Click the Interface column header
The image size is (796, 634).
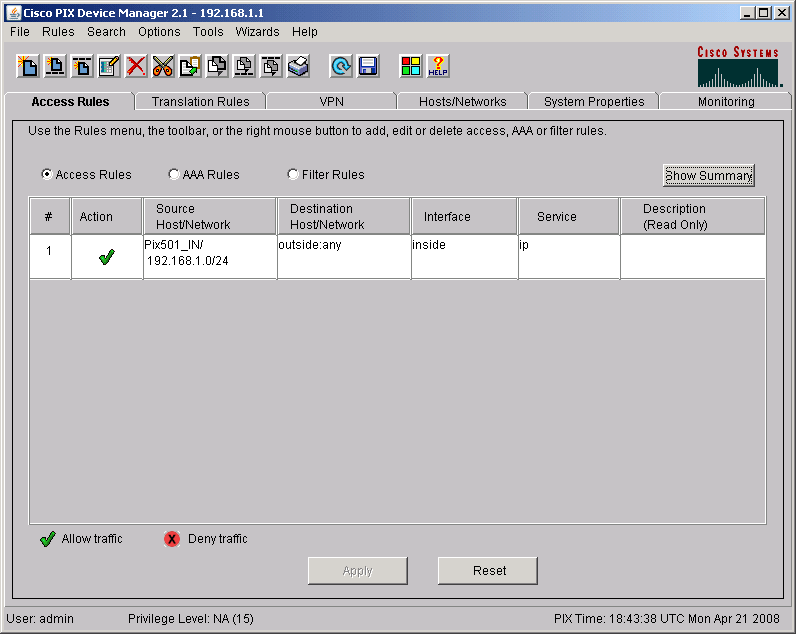464,216
